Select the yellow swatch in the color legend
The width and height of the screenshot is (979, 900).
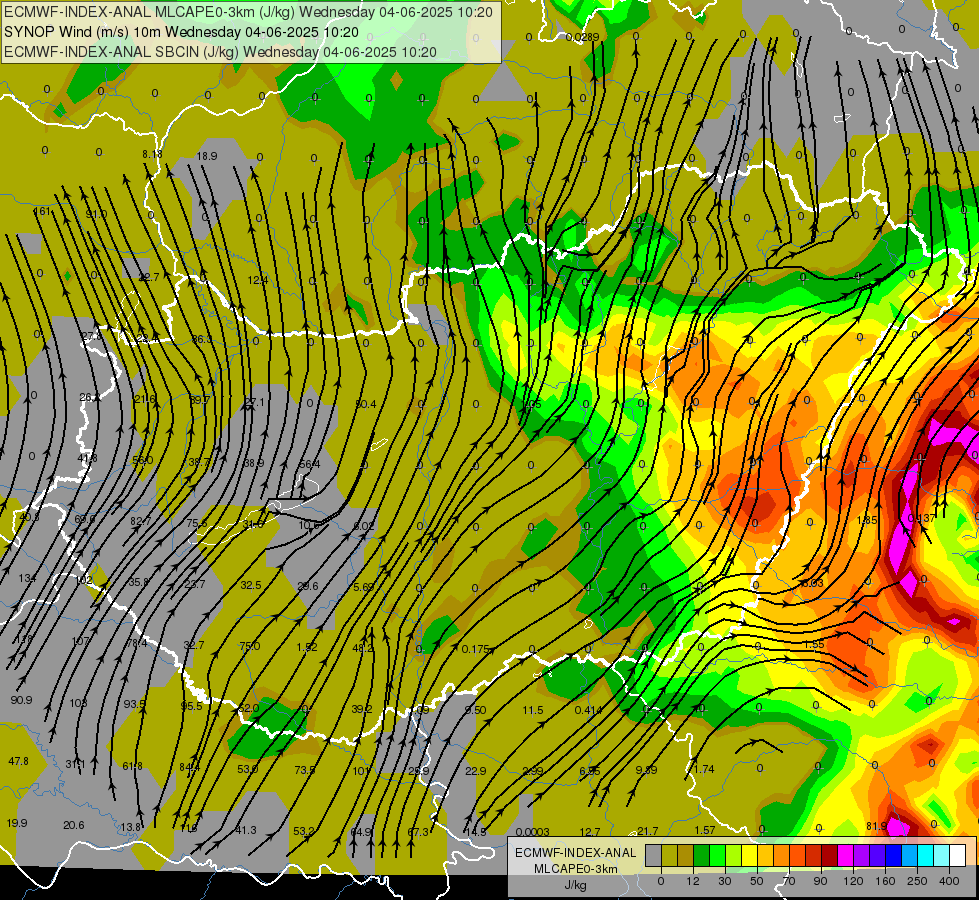pyautogui.click(x=749, y=855)
